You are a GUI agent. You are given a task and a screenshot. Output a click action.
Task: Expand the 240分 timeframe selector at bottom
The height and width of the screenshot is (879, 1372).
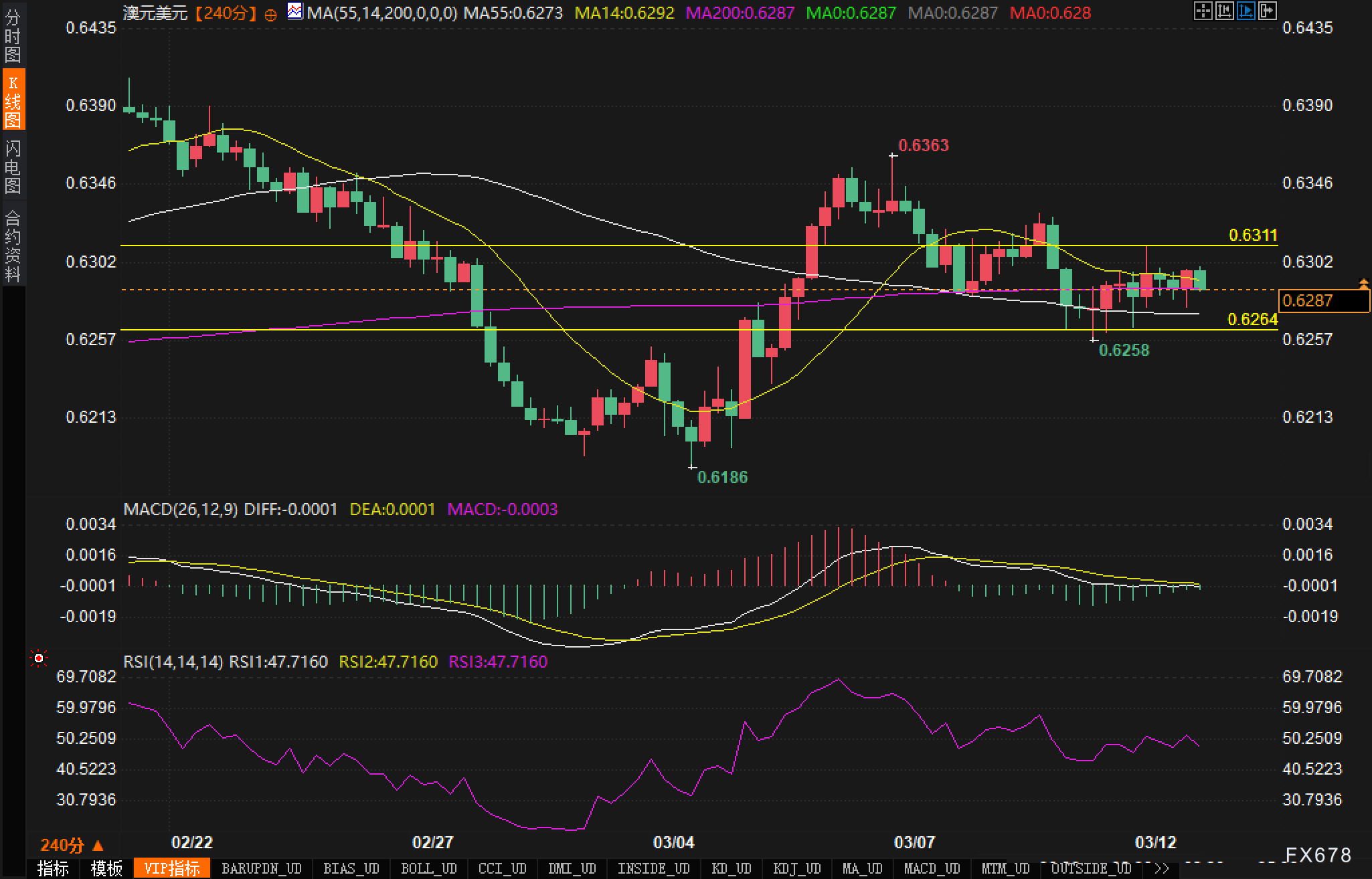(72, 845)
